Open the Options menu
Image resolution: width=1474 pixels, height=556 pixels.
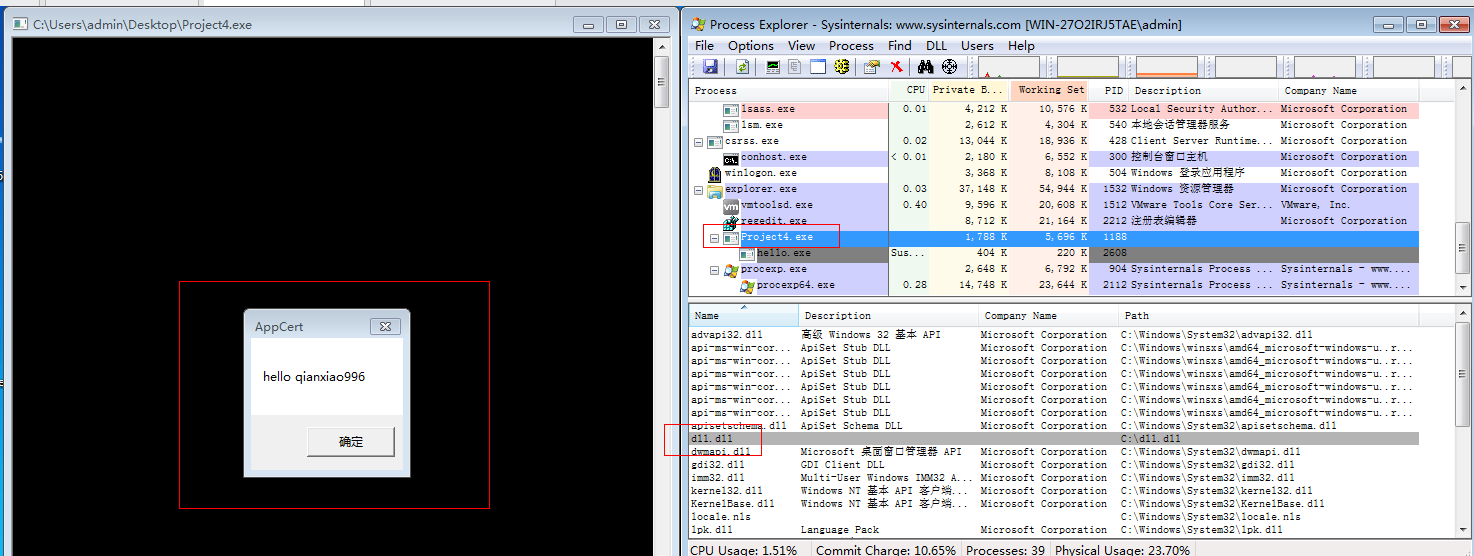coord(751,46)
